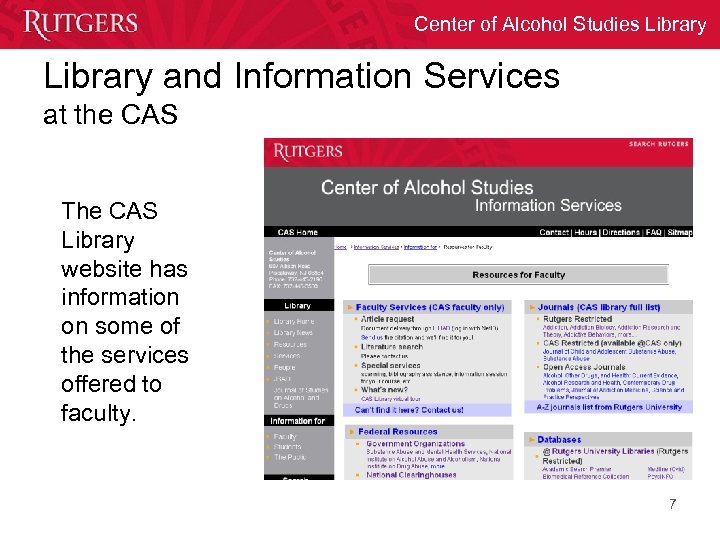
Task: Open the Open Access Journals item
Action: point(584,367)
